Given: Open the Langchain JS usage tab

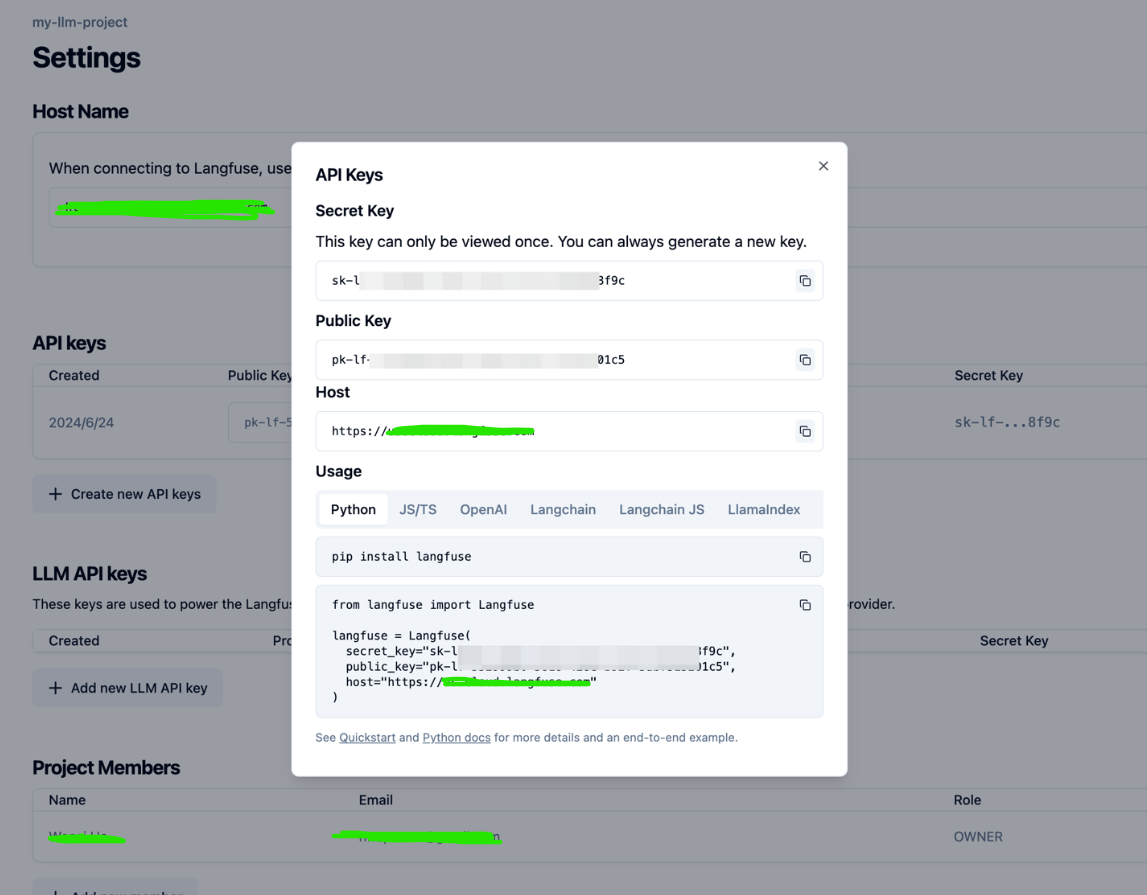Looking at the screenshot, I should click(661, 510).
